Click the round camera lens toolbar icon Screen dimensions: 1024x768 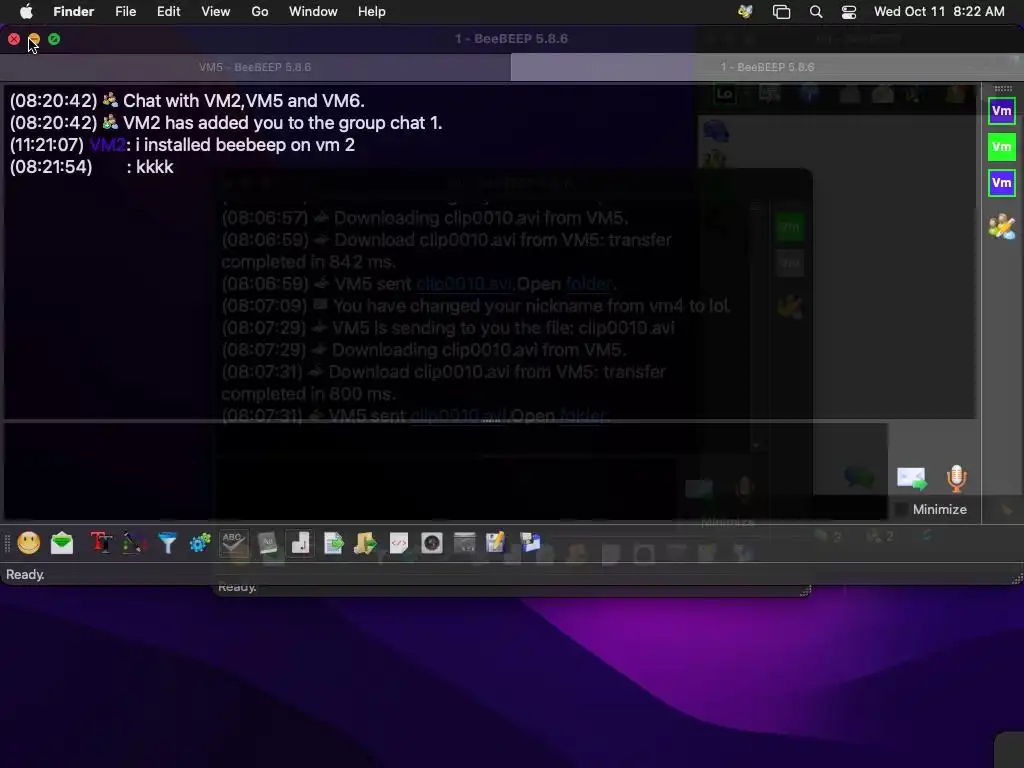[x=432, y=543]
